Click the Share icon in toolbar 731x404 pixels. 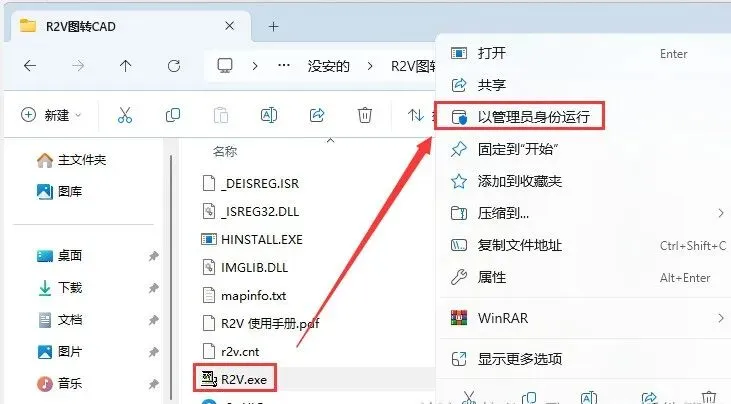point(317,115)
